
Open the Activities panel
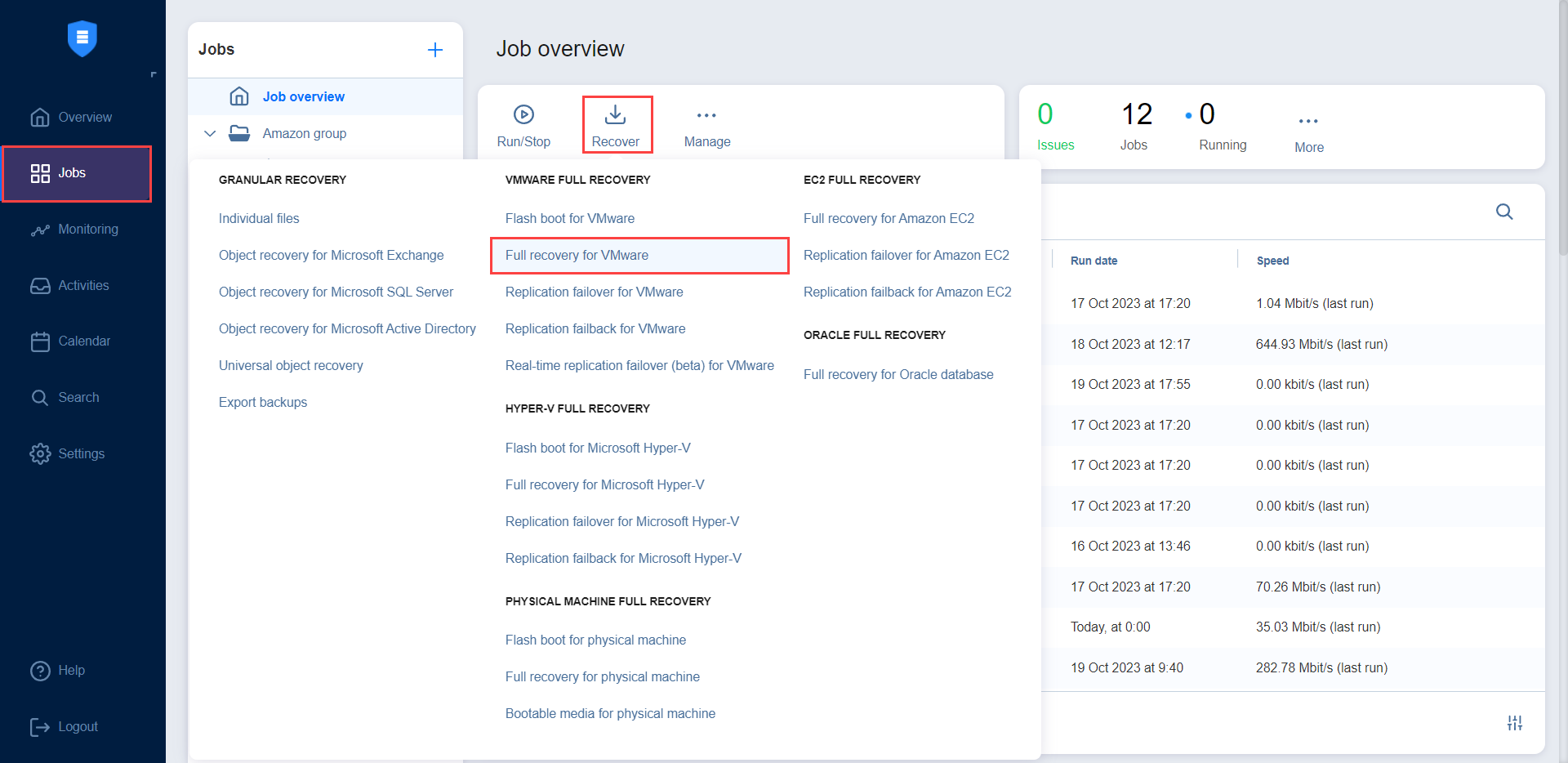pos(83,285)
